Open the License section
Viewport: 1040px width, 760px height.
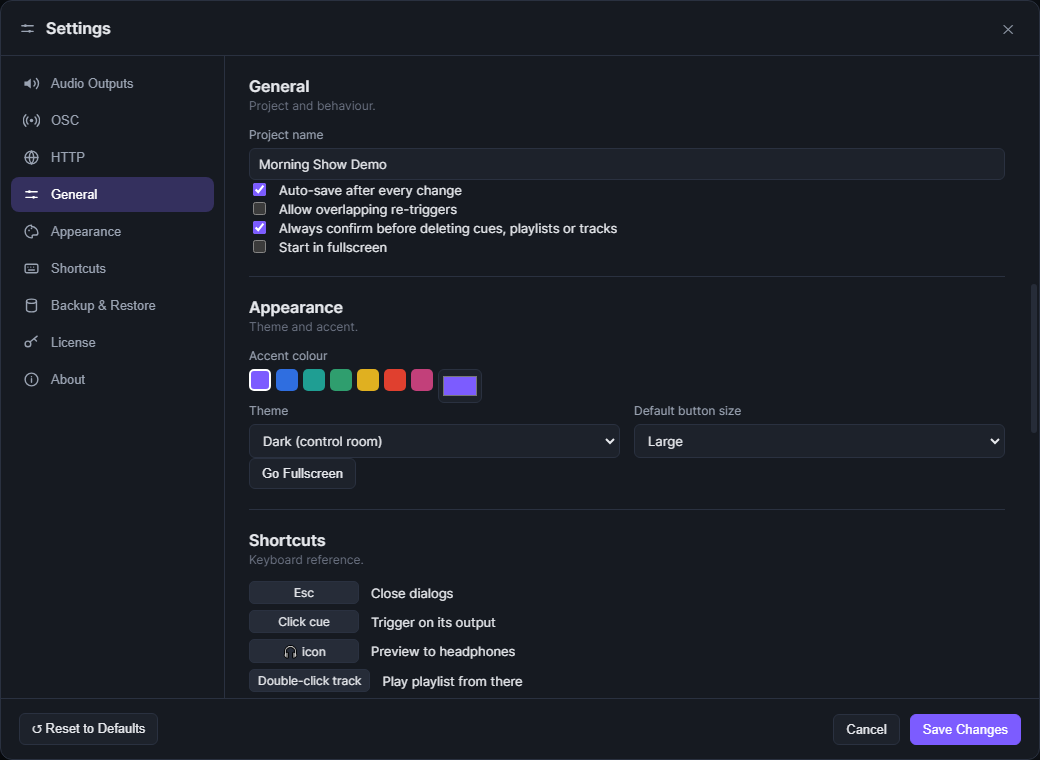[112, 342]
